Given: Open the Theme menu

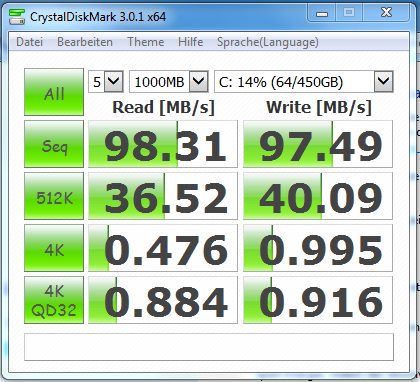Looking at the screenshot, I should pyautogui.click(x=146, y=42).
